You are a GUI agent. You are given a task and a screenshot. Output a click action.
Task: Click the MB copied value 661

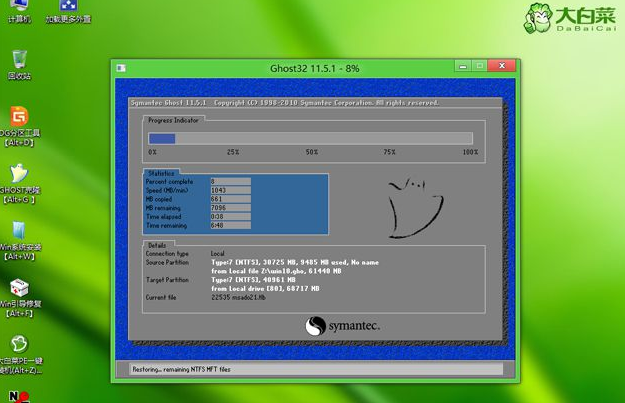230,199
